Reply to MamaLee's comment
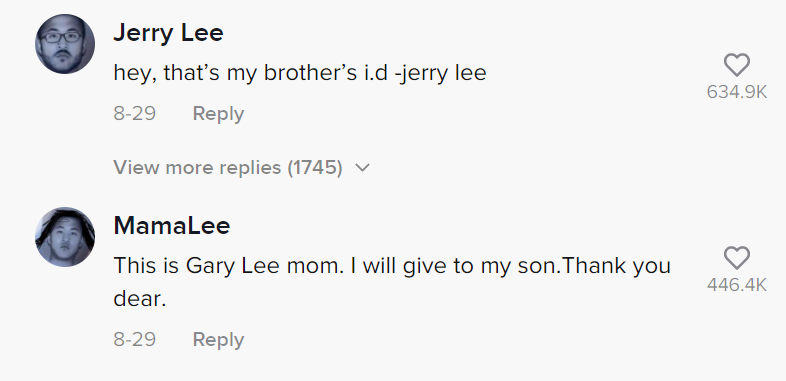This screenshot has height=381, width=786. tap(218, 340)
